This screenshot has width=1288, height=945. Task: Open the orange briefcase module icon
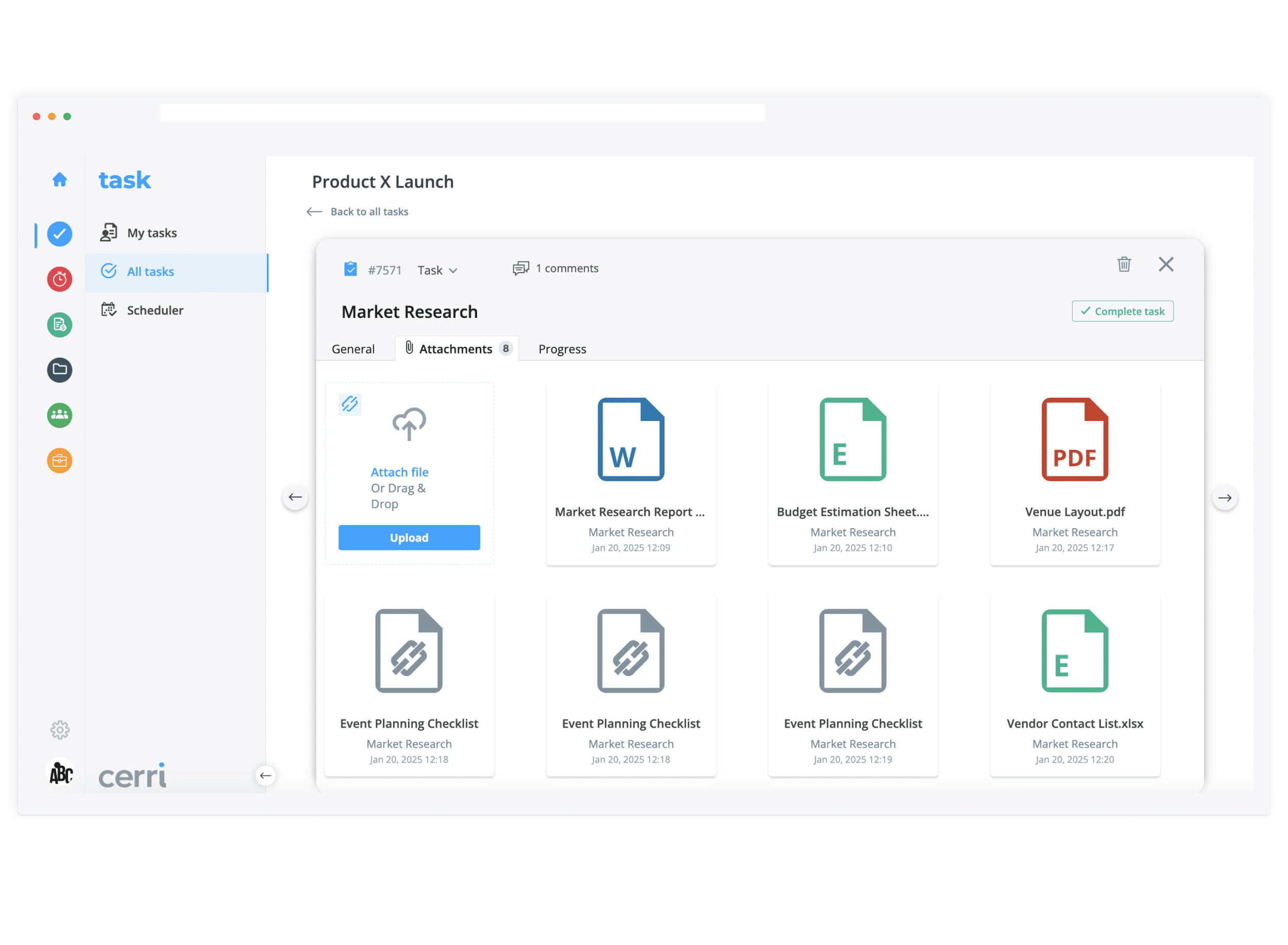click(59, 461)
